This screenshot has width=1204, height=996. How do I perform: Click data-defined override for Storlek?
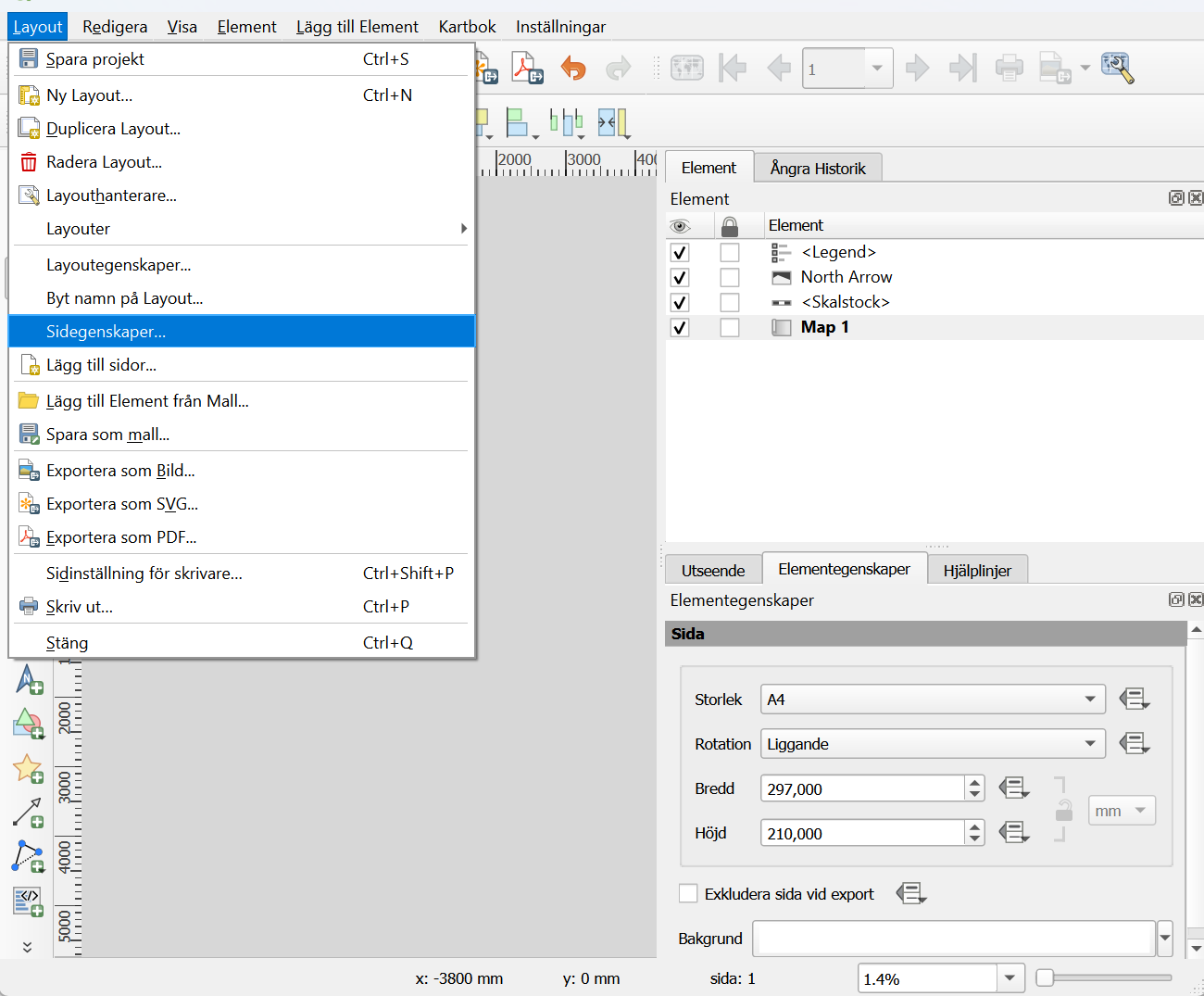(1135, 699)
